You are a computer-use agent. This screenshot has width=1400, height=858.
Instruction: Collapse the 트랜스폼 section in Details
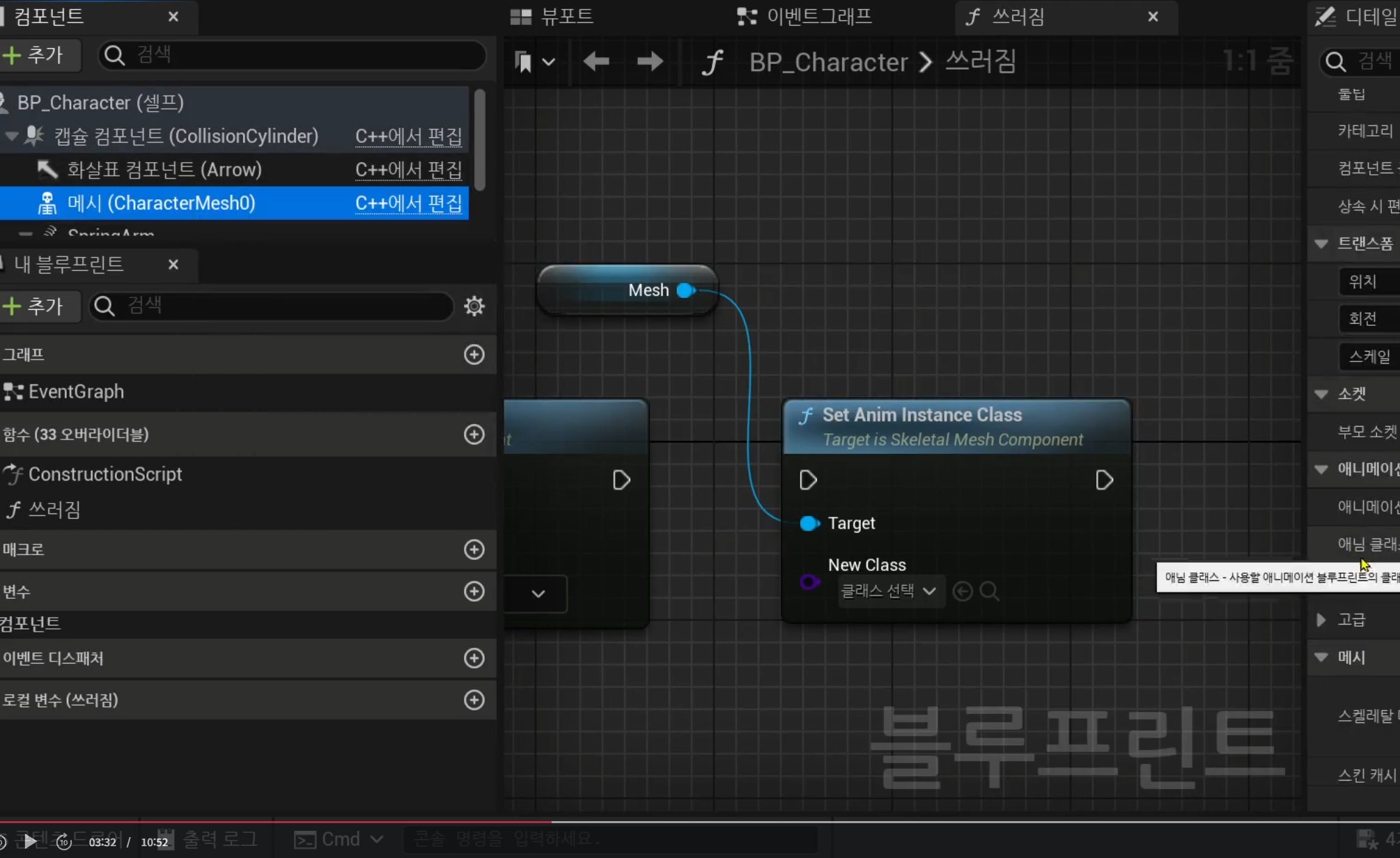click(1321, 243)
